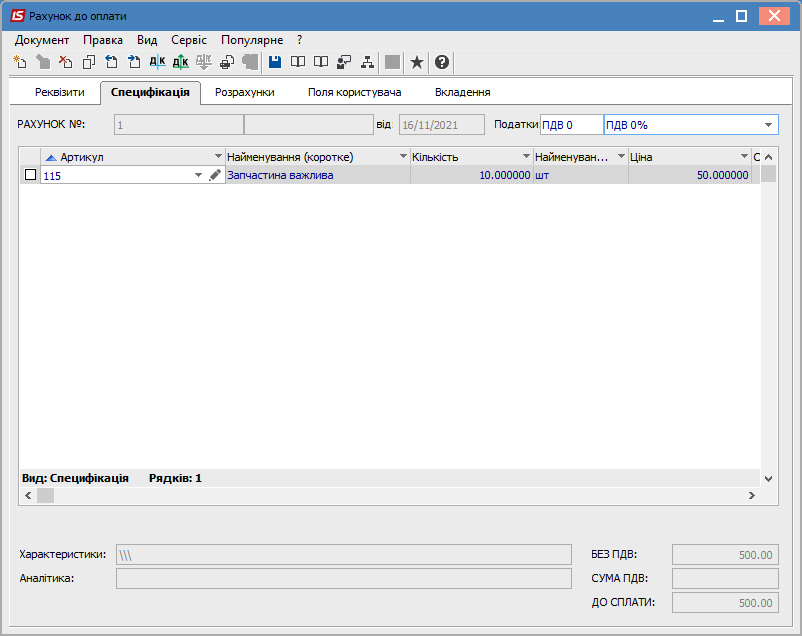Open the Ціна column filter arrow

coord(745,156)
